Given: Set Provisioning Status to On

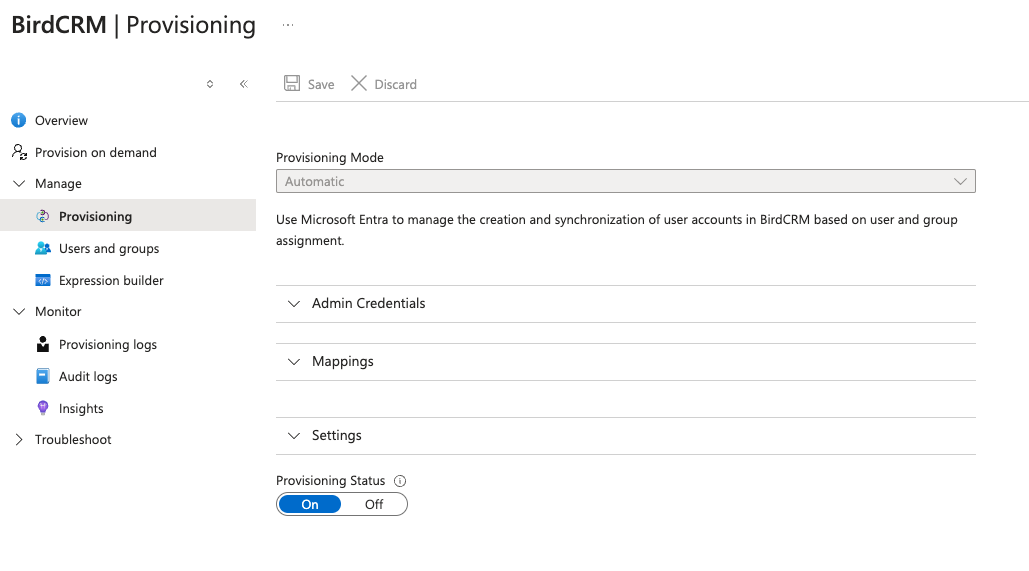Looking at the screenshot, I should [310, 504].
